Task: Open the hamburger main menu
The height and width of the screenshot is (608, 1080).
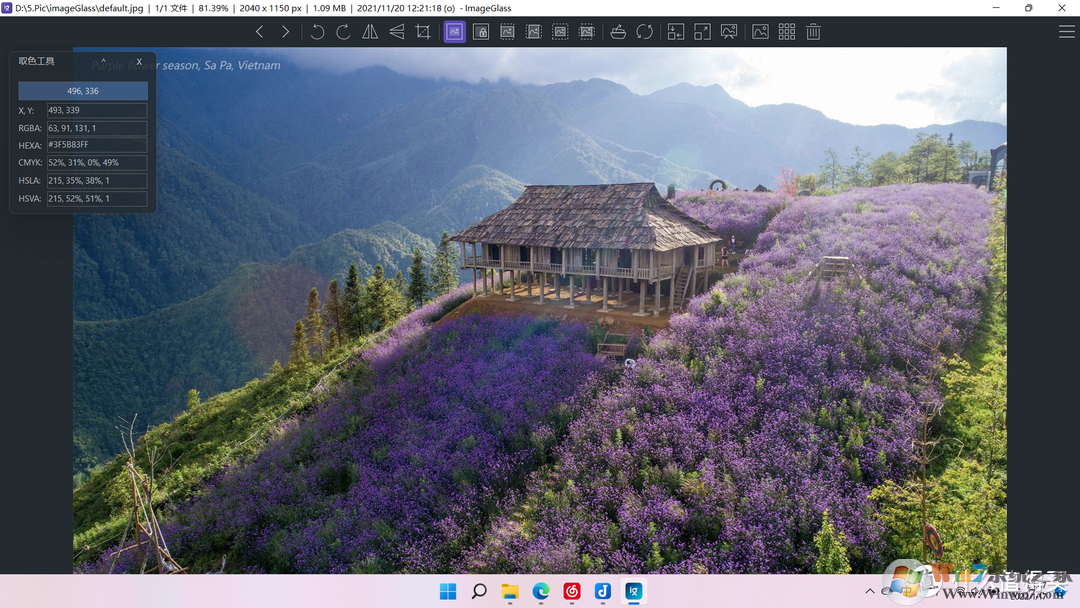Action: [1067, 31]
